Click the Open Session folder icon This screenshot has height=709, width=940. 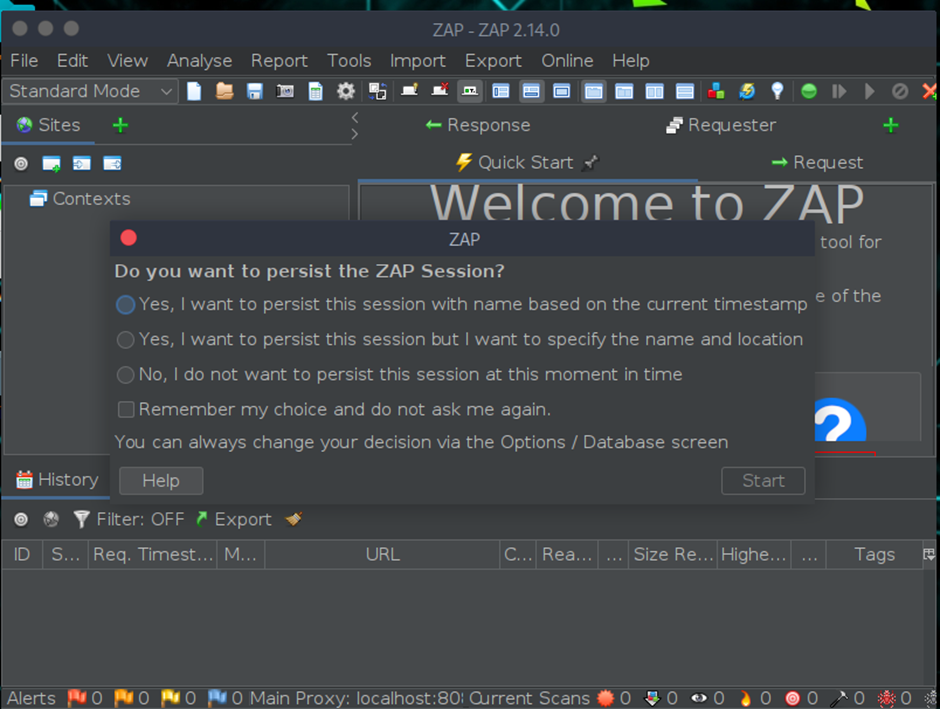[224, 91]
